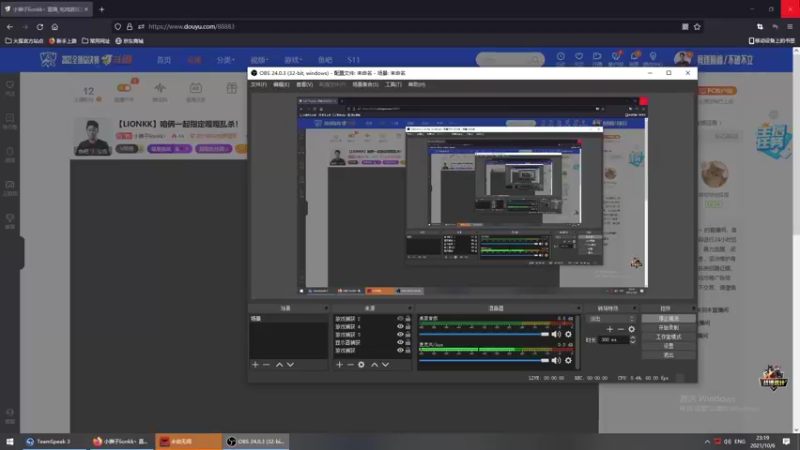This screenshot has width=800, height=450.
Task: Add a scene transition with plus icon
Action: [x=610, y=329]
